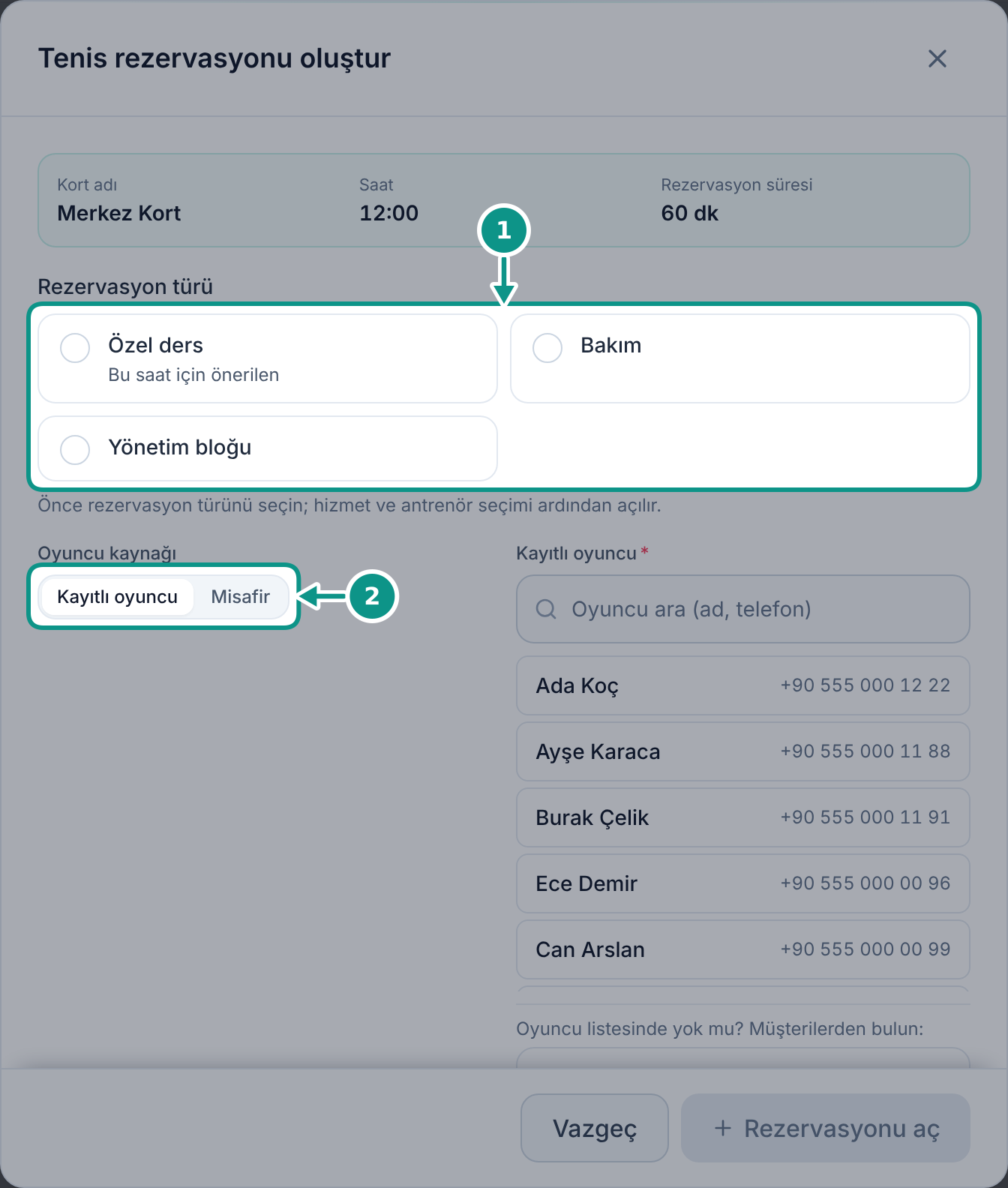The image size is (1008, 1188).
Task: Choose player Ada Koç
Action: (x=743, y=685)
